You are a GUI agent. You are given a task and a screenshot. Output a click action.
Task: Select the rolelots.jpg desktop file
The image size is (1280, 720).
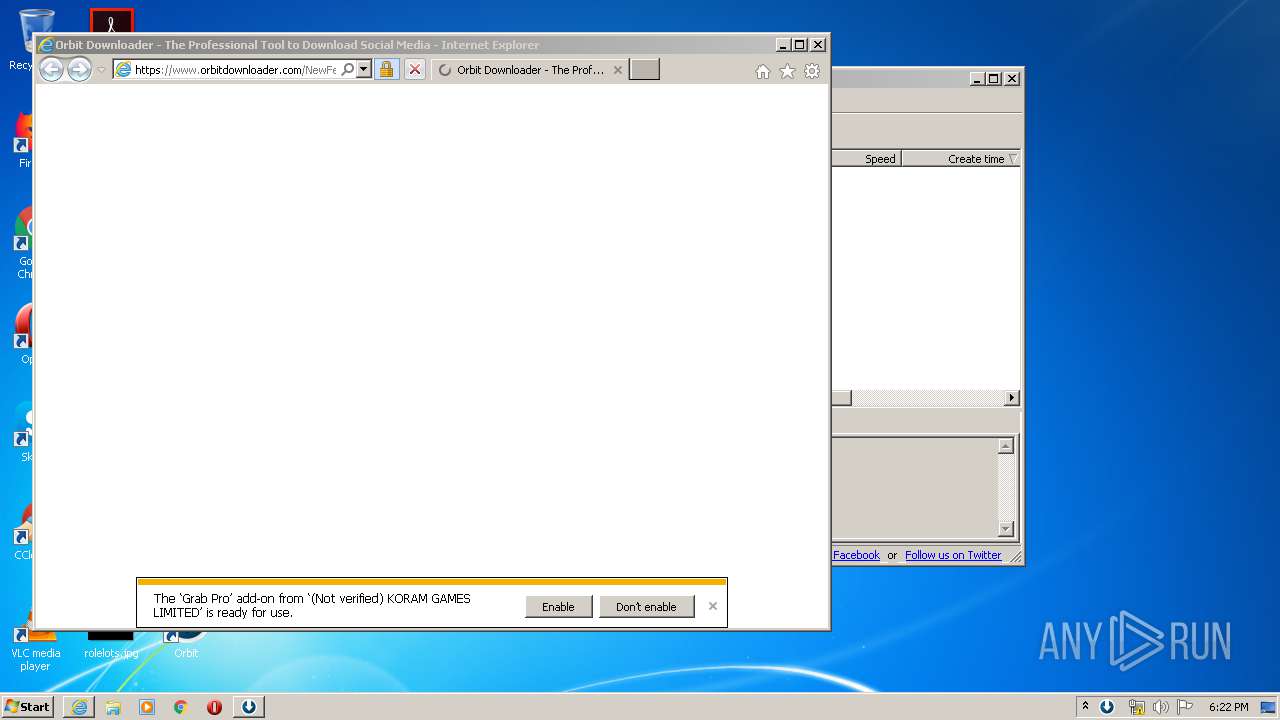(x=111, y=645)
